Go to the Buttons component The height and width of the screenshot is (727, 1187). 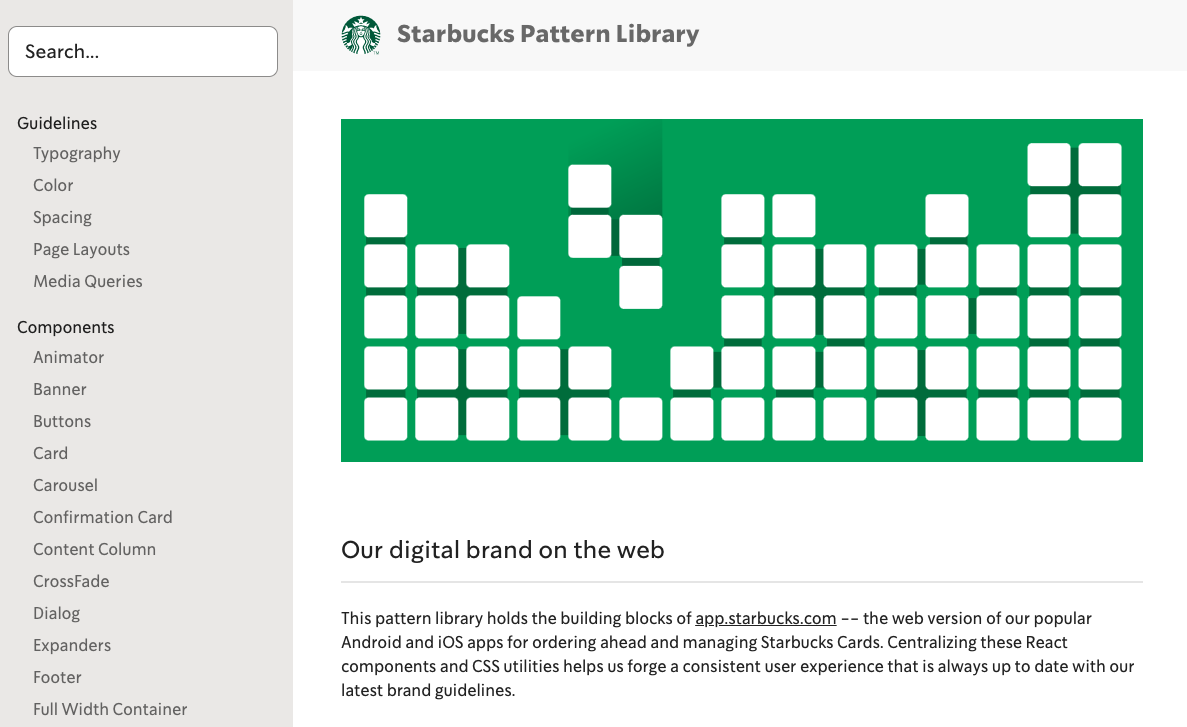tap(62, 421)
